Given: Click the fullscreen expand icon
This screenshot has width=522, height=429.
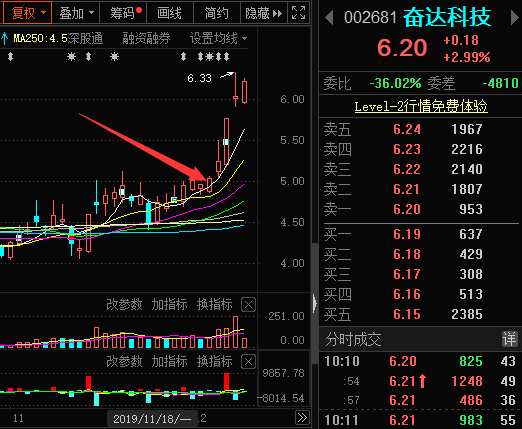Looking at the screenshot, I should (298, 13).
